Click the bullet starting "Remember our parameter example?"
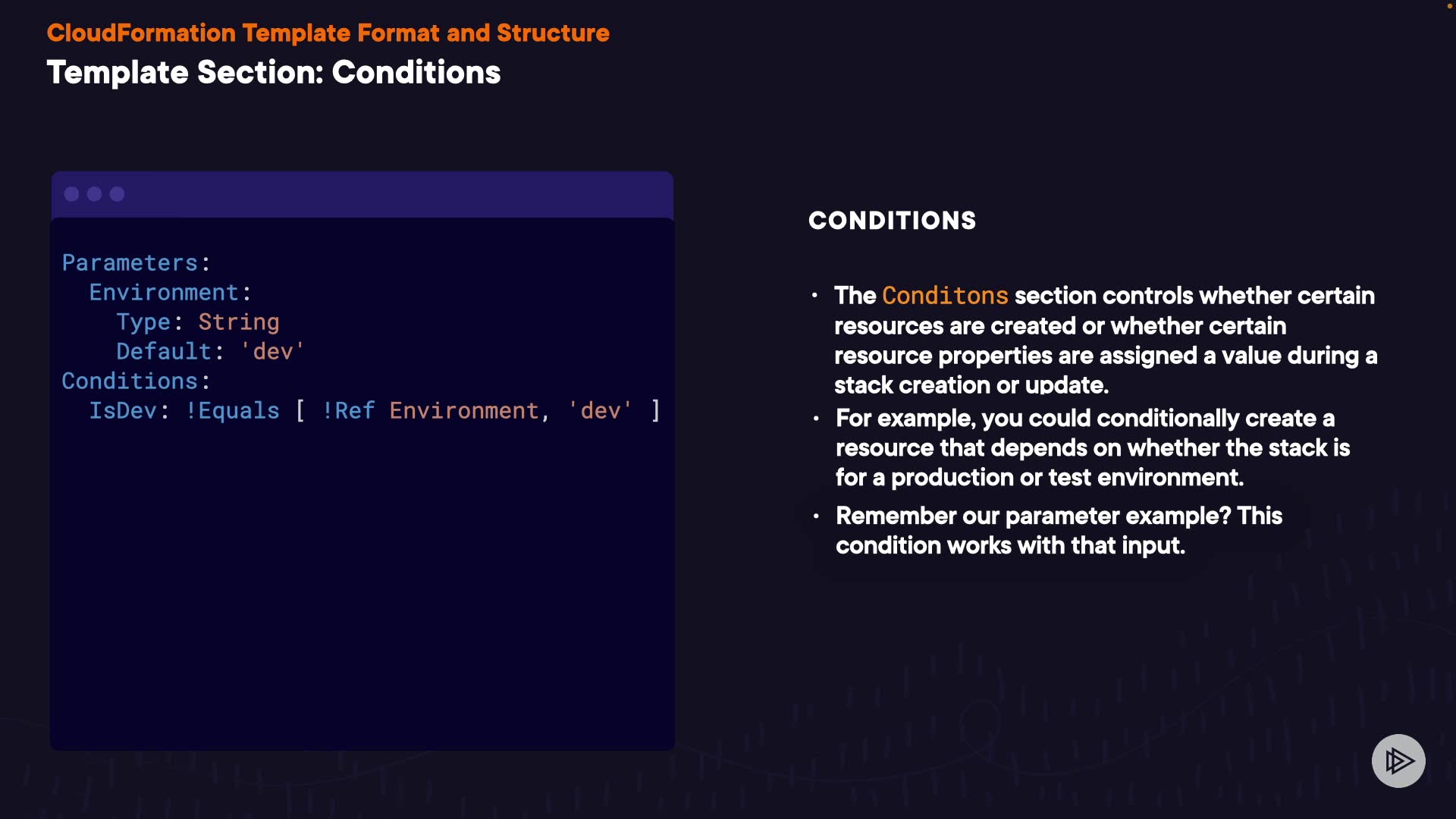 (1058, 531)
